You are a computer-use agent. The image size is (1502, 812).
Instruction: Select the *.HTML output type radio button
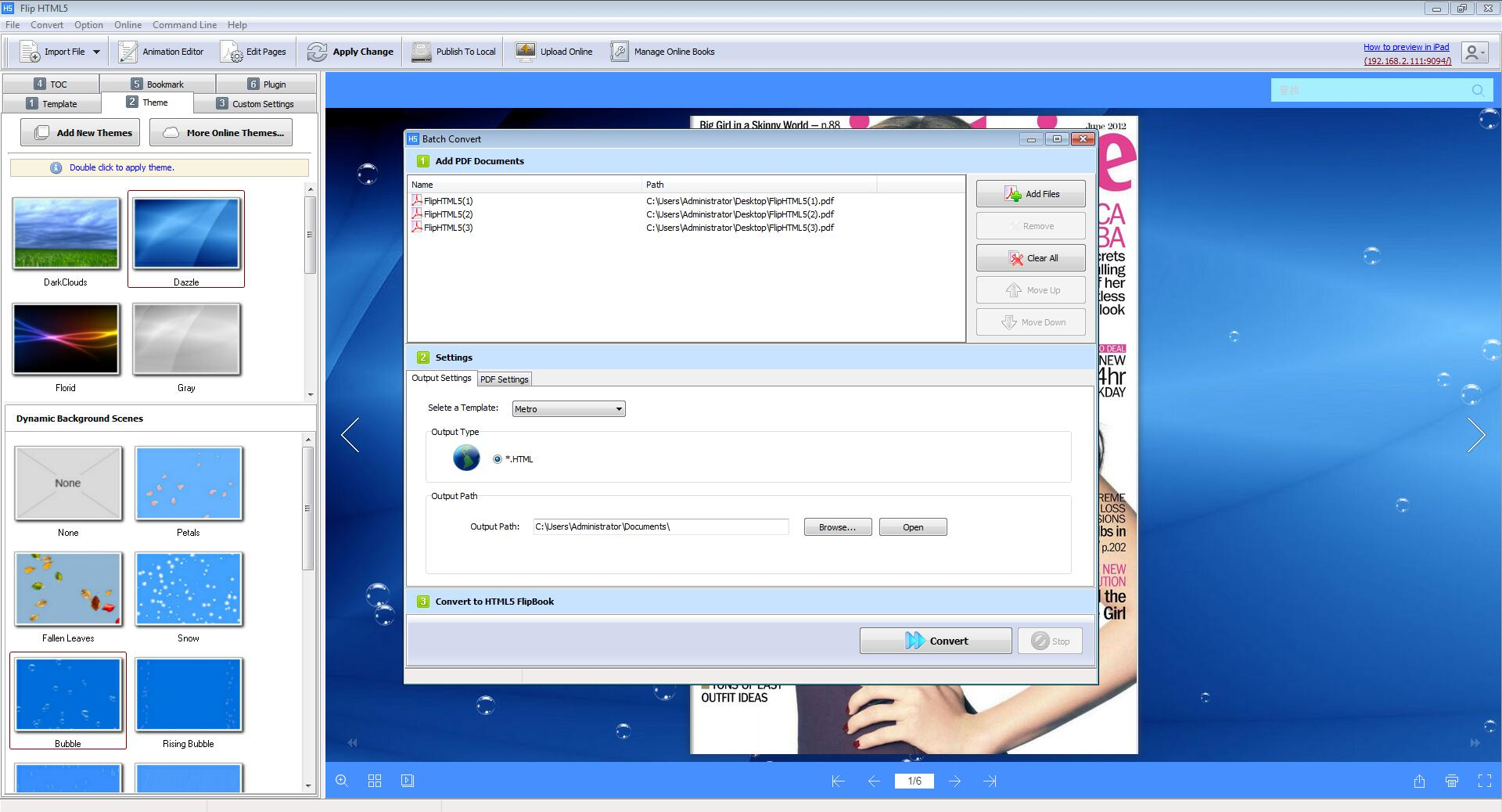(x=498, y=459)
